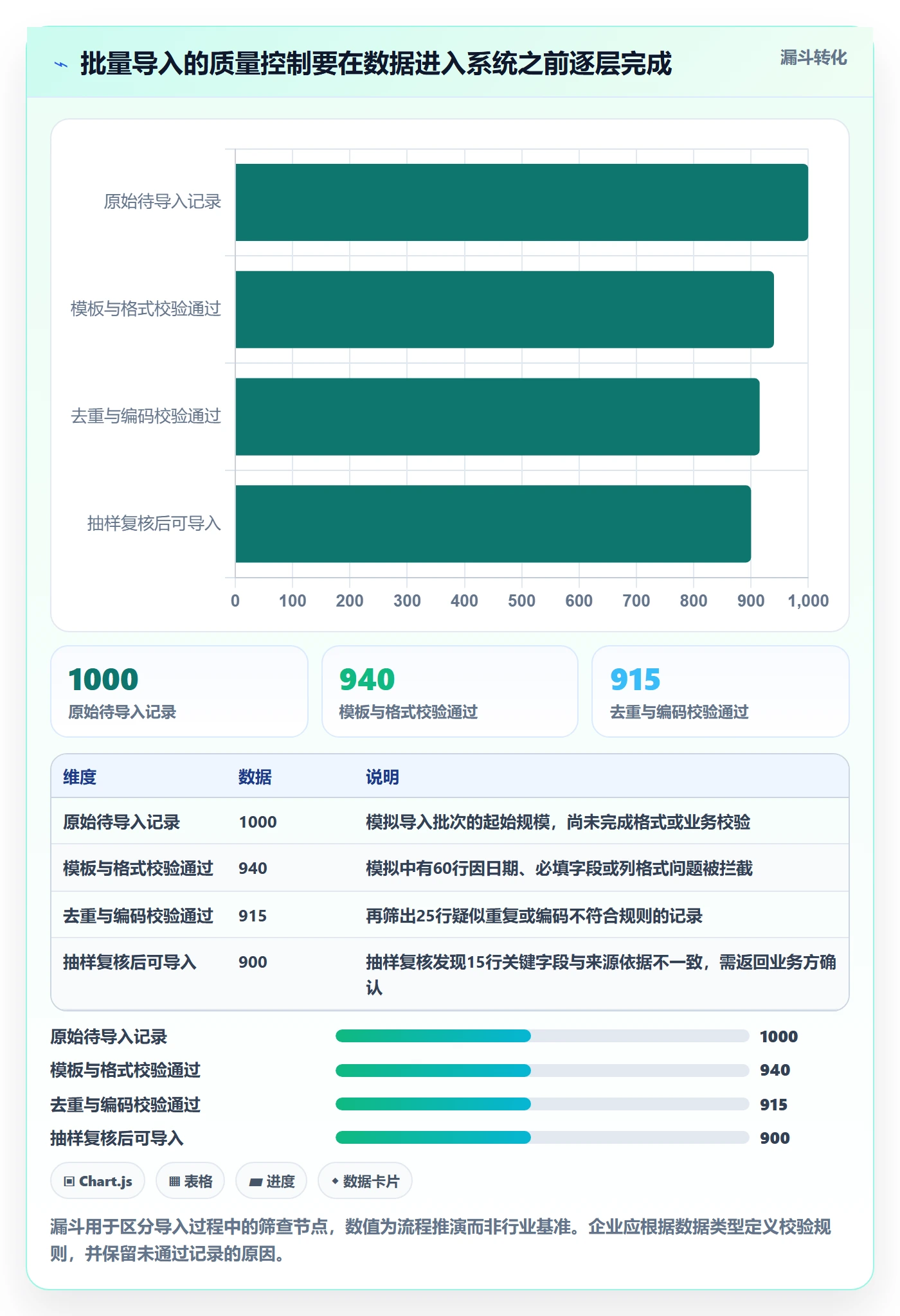Click the progress value 1000
Image resolution: width=900 pixels, height=1316 pixels.
[779, 1036]
